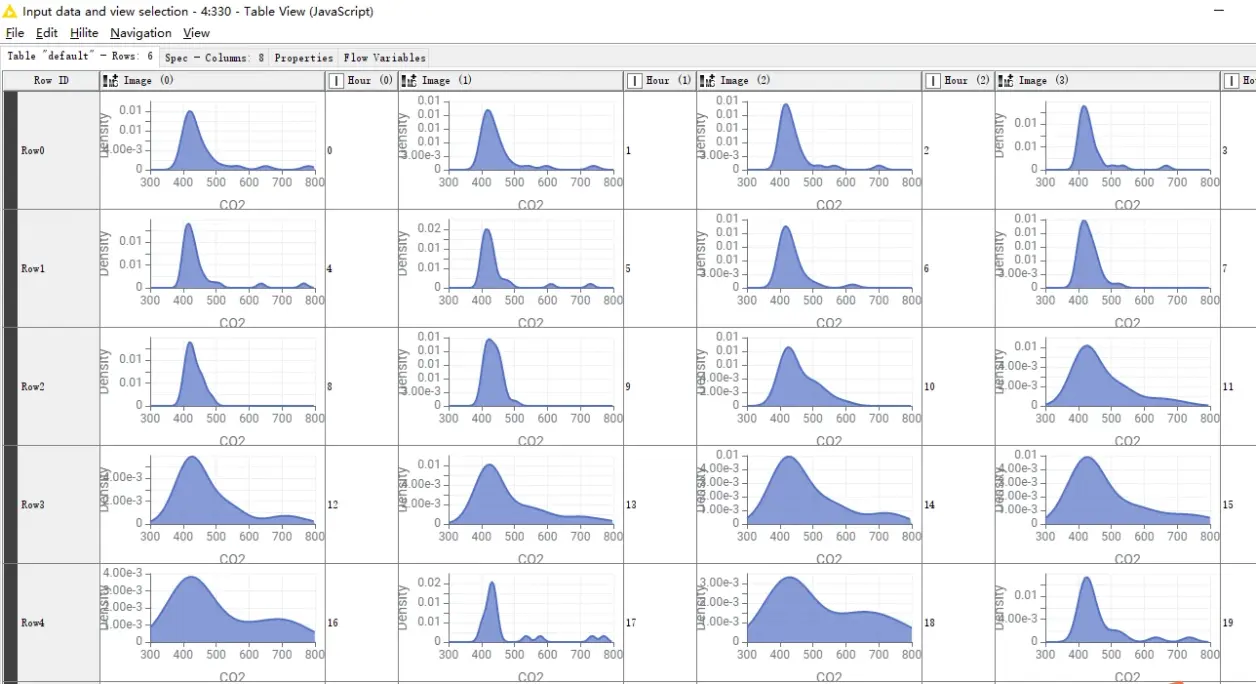Click the Image (3) column header
This screenshot has height=684, width=1256.
tap(1107, 80)
